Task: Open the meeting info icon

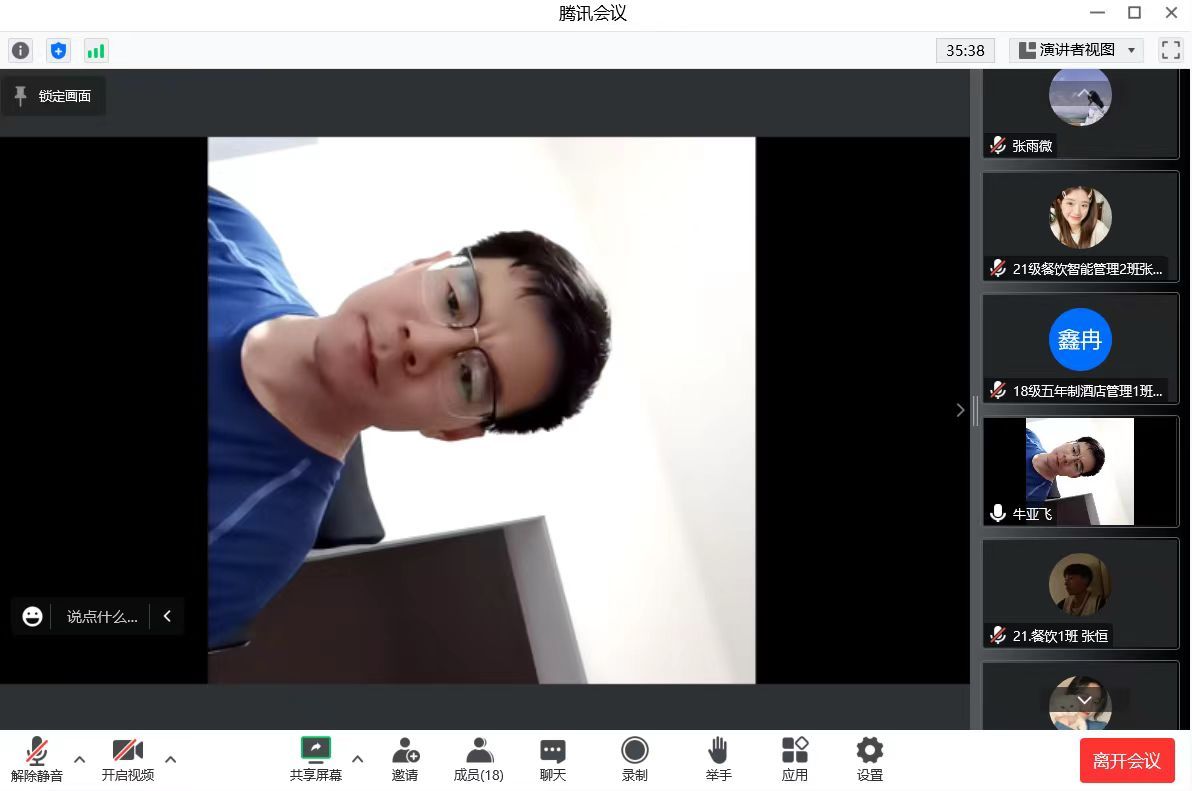Action: point(21,50)
